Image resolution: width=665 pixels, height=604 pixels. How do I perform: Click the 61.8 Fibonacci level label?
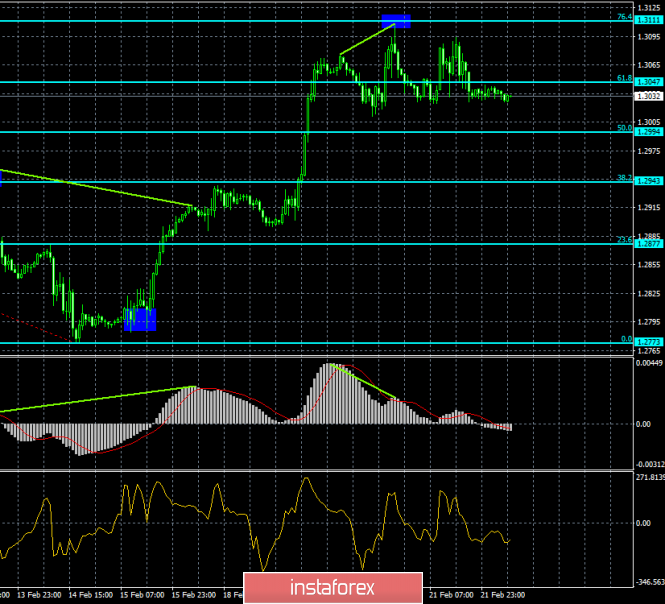click(624, 78)
